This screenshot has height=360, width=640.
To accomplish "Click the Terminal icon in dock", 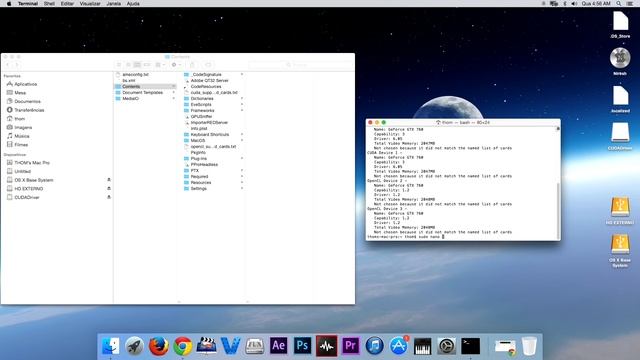I will tap(471, 346).
